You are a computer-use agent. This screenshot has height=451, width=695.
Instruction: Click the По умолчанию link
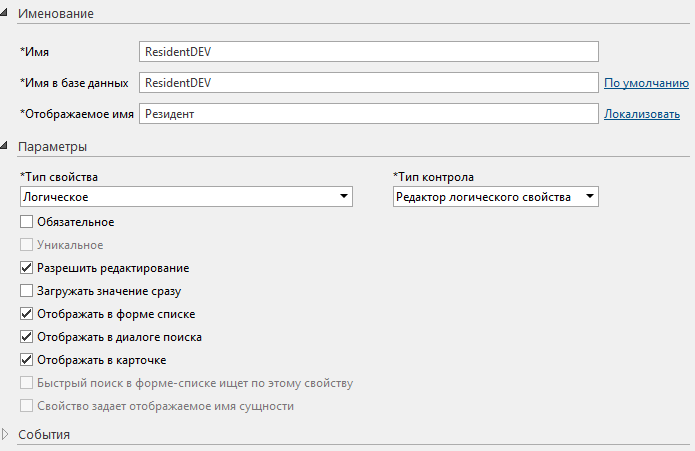645,83
